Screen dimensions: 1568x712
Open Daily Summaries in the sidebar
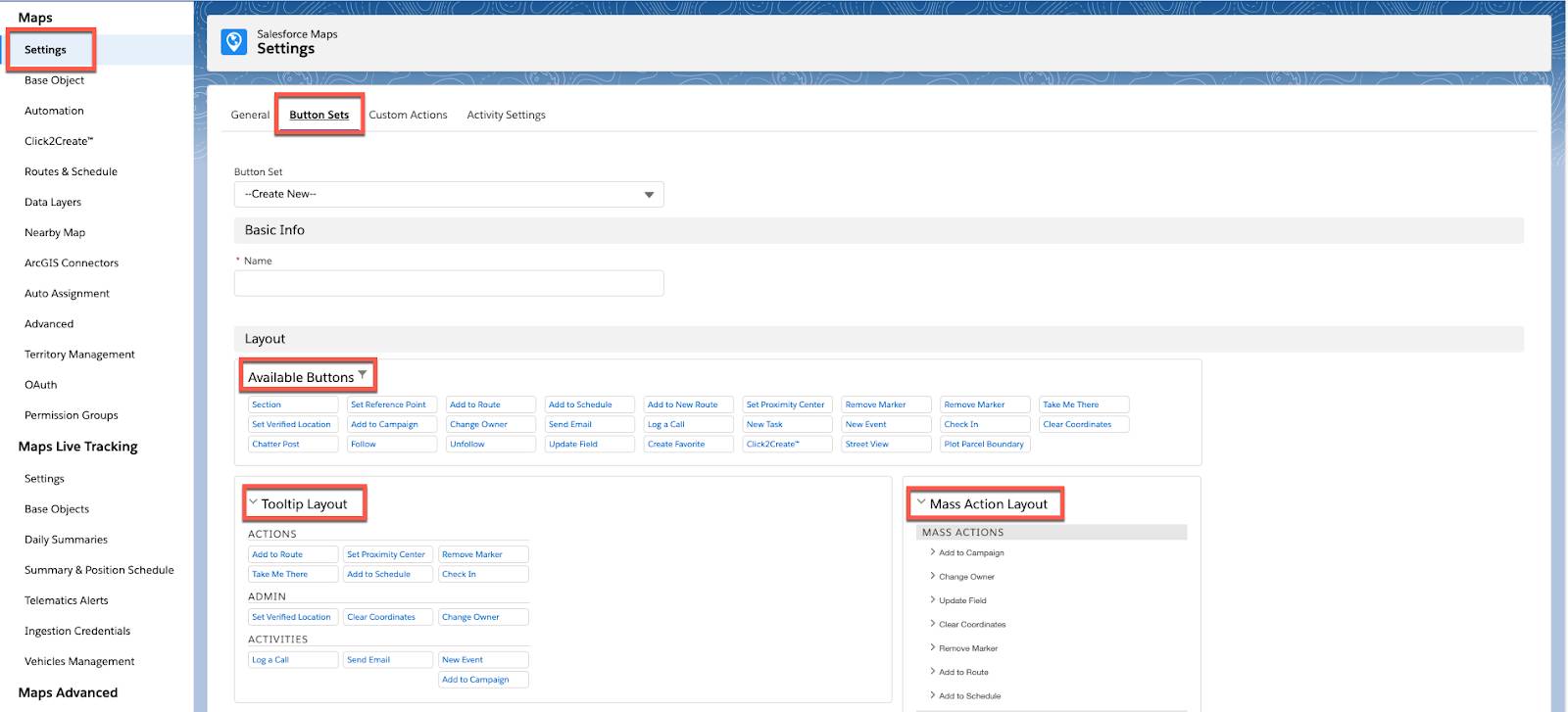(x=66, y=539)
